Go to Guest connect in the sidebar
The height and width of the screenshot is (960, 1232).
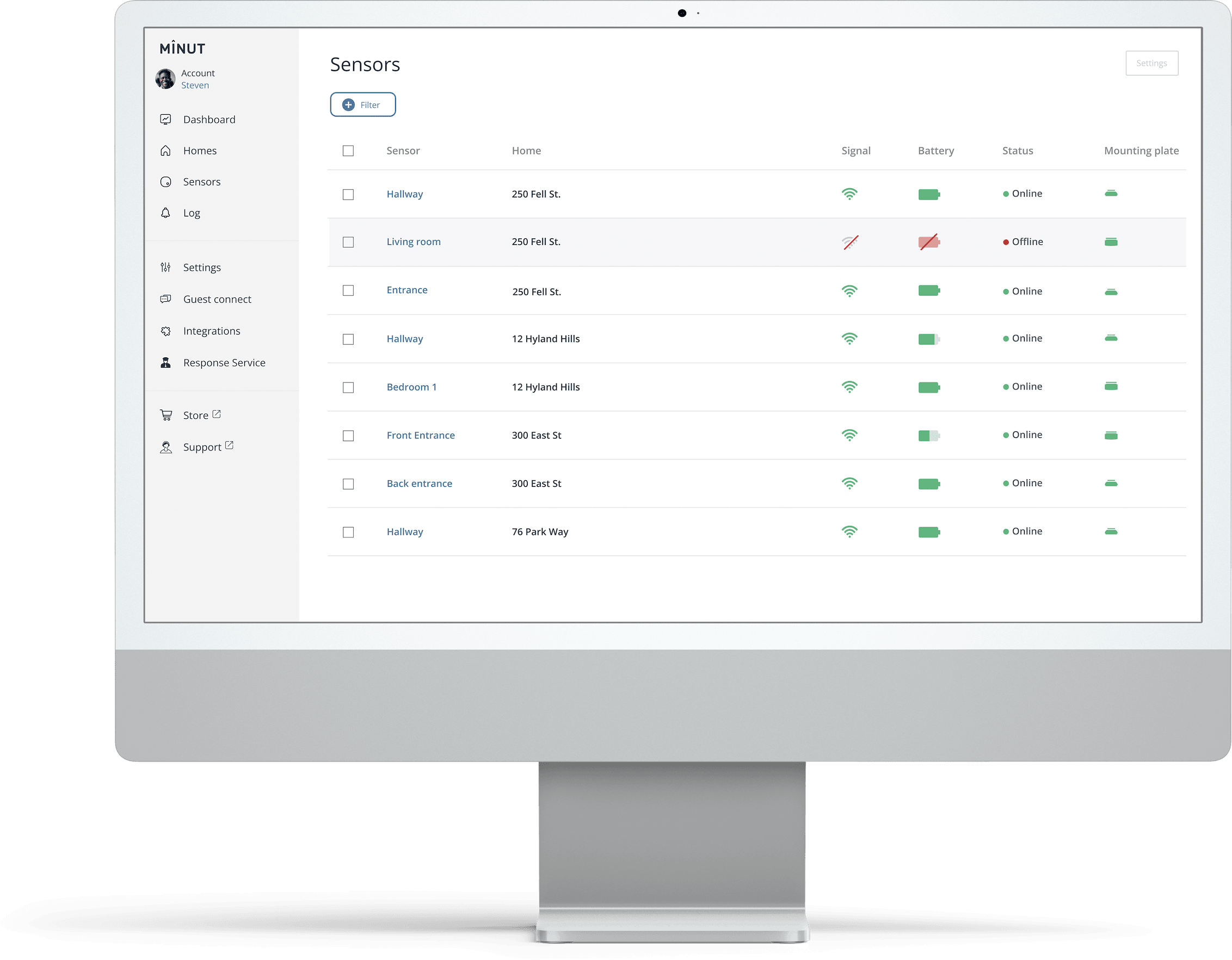[217, 299]
